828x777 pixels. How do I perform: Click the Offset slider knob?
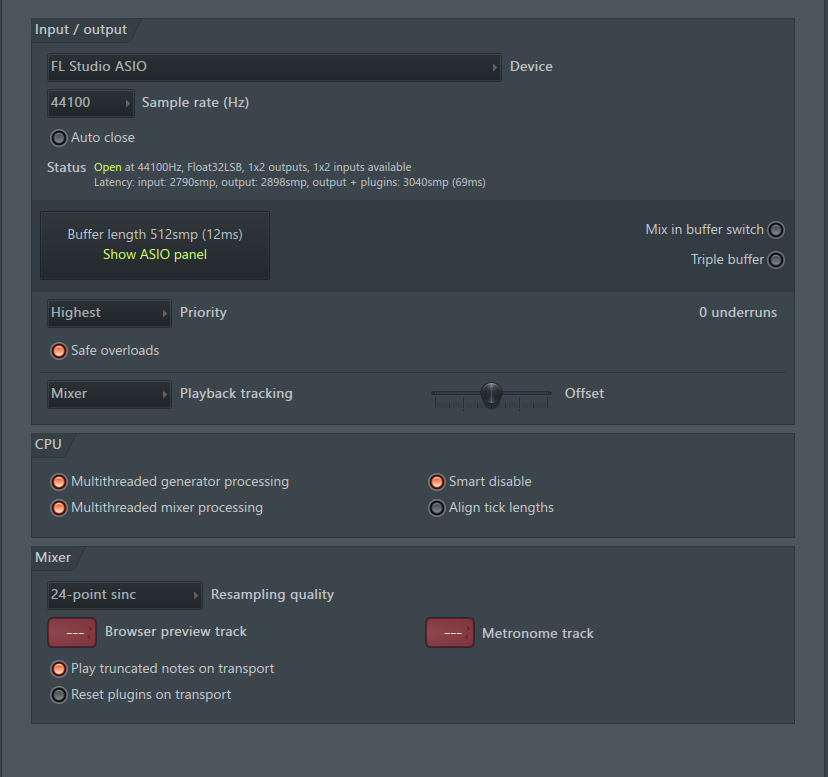pyautogui.click(x=491, y=394)
